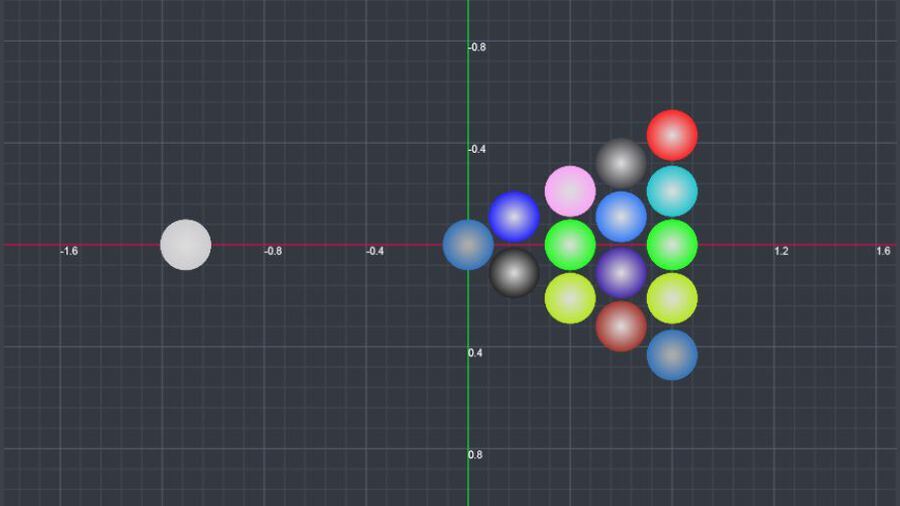Screen dimensions: 900x506
Task: Pick the black ball
Action: click(x=514, y=273)
